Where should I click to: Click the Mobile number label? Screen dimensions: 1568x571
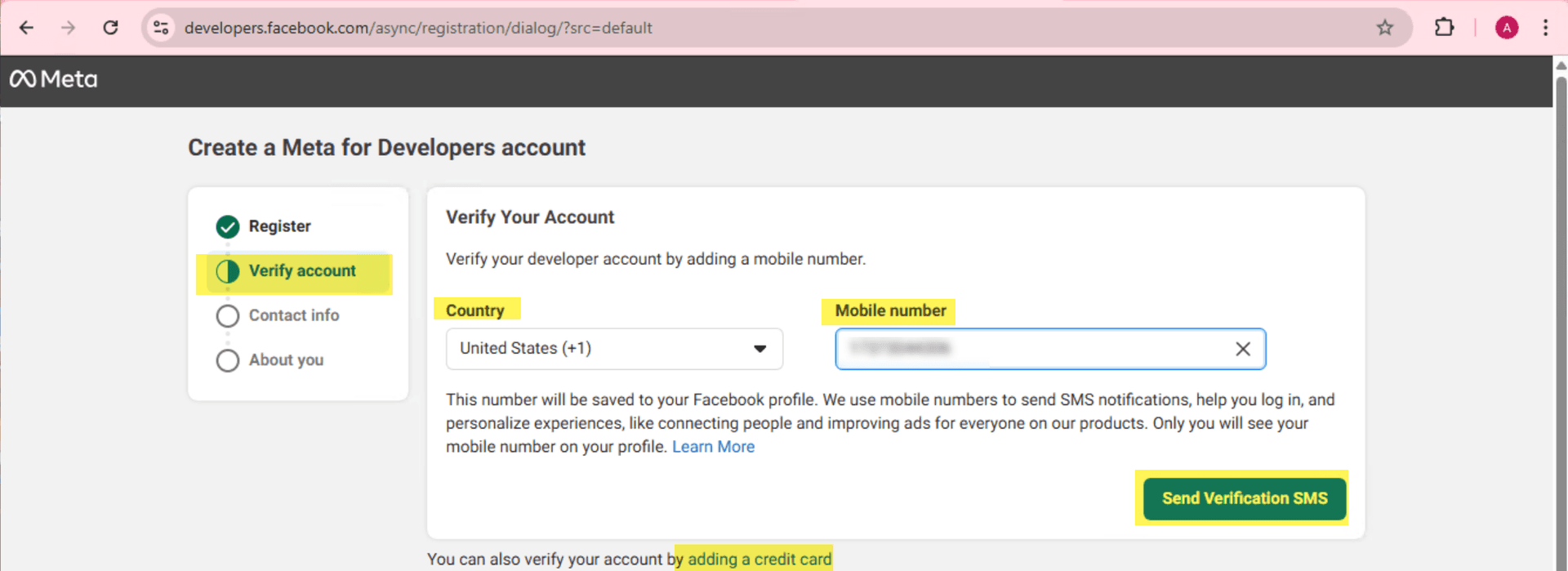coord(890,310)
